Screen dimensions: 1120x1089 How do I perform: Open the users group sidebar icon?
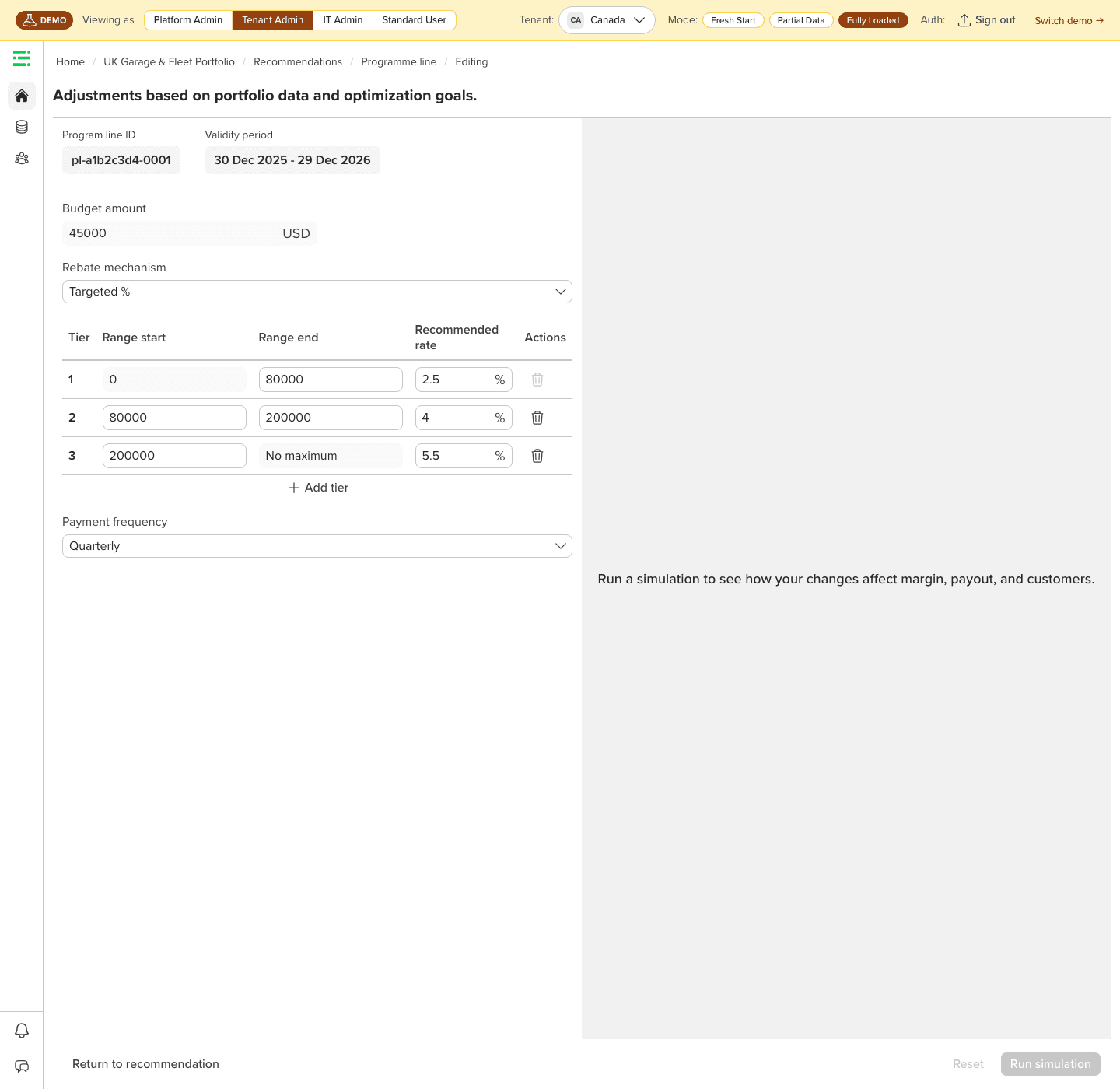(x=22, y=158)
